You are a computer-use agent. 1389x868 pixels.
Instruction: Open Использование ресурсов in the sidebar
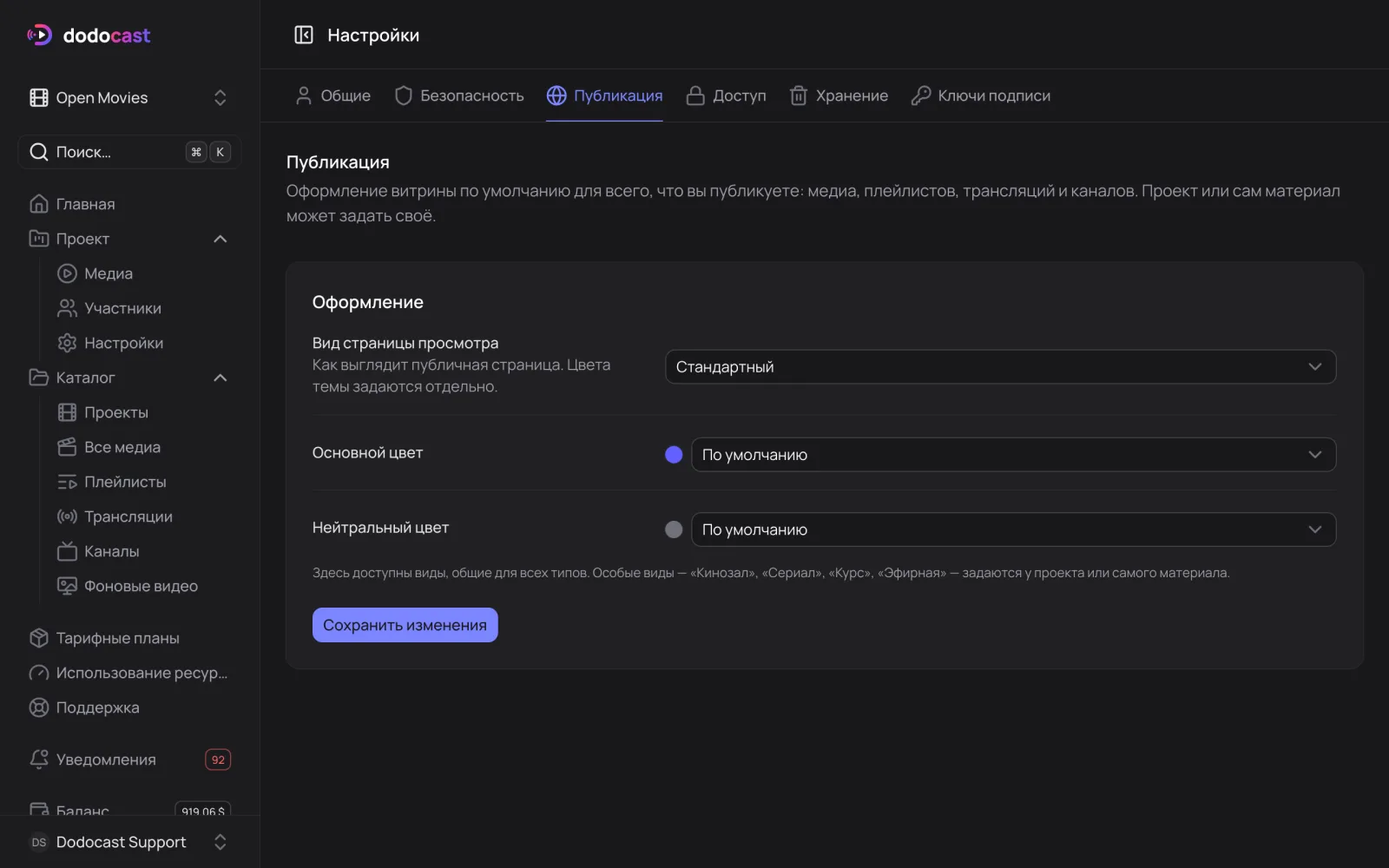tap(130, 673)
